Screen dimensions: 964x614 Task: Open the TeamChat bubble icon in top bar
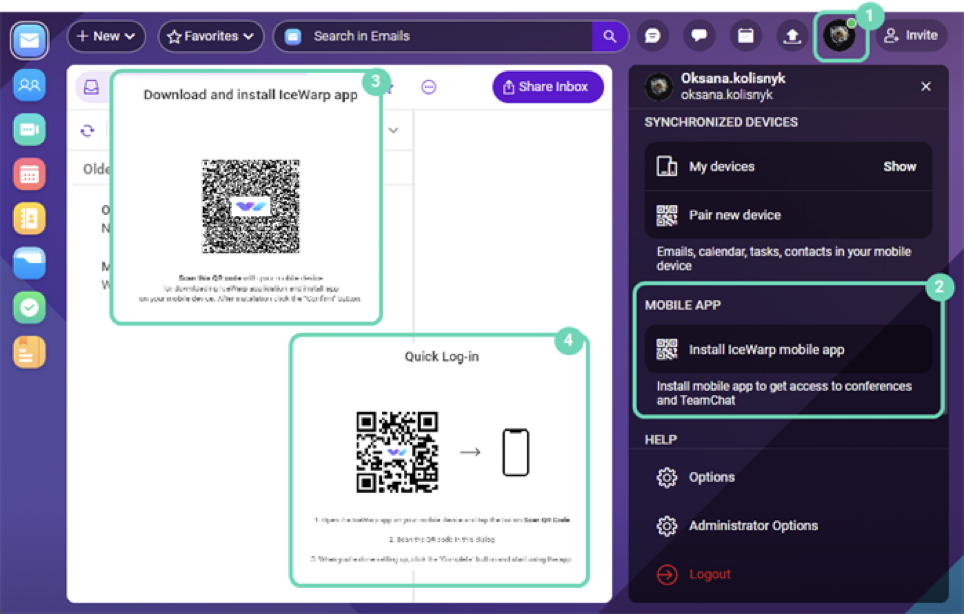click(652, 36)
